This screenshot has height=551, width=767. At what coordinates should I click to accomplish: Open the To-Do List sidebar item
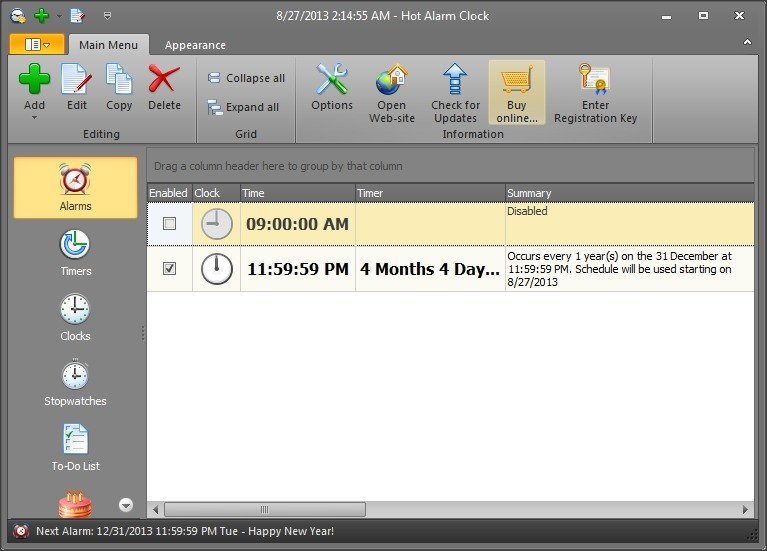click(x=75, y=447)
